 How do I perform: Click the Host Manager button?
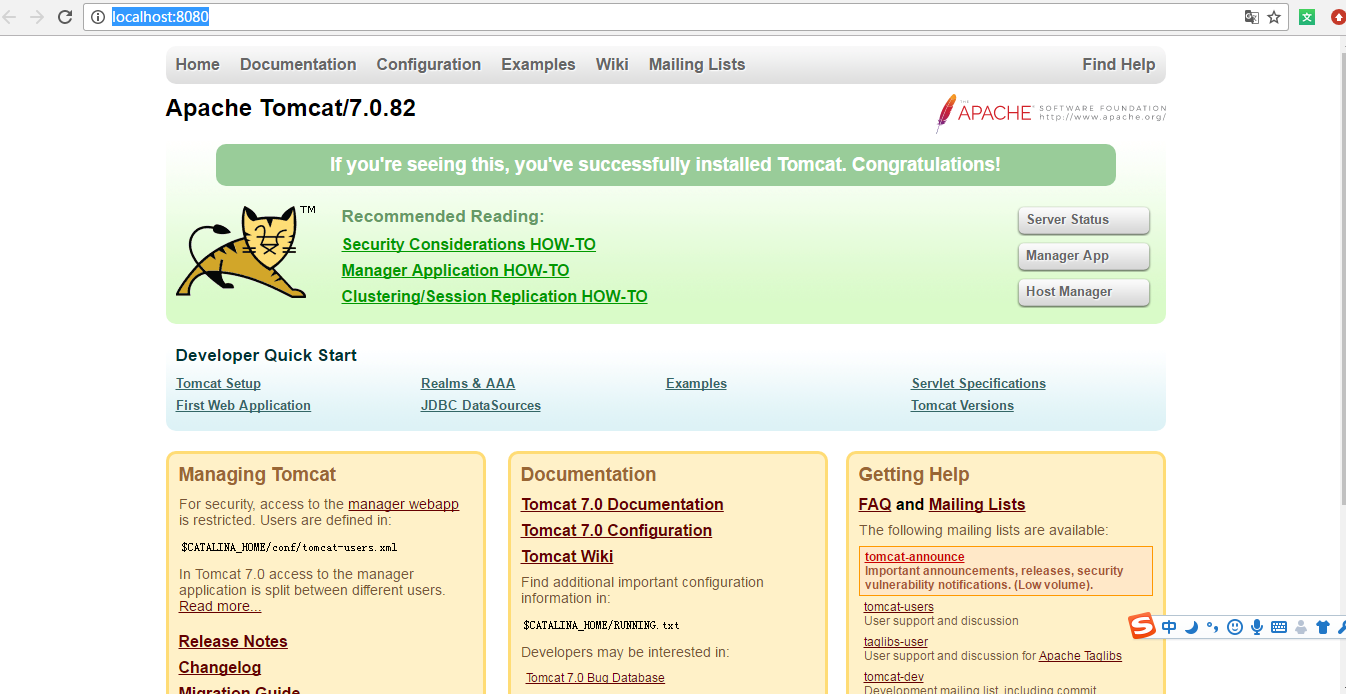click(1084, 292)
